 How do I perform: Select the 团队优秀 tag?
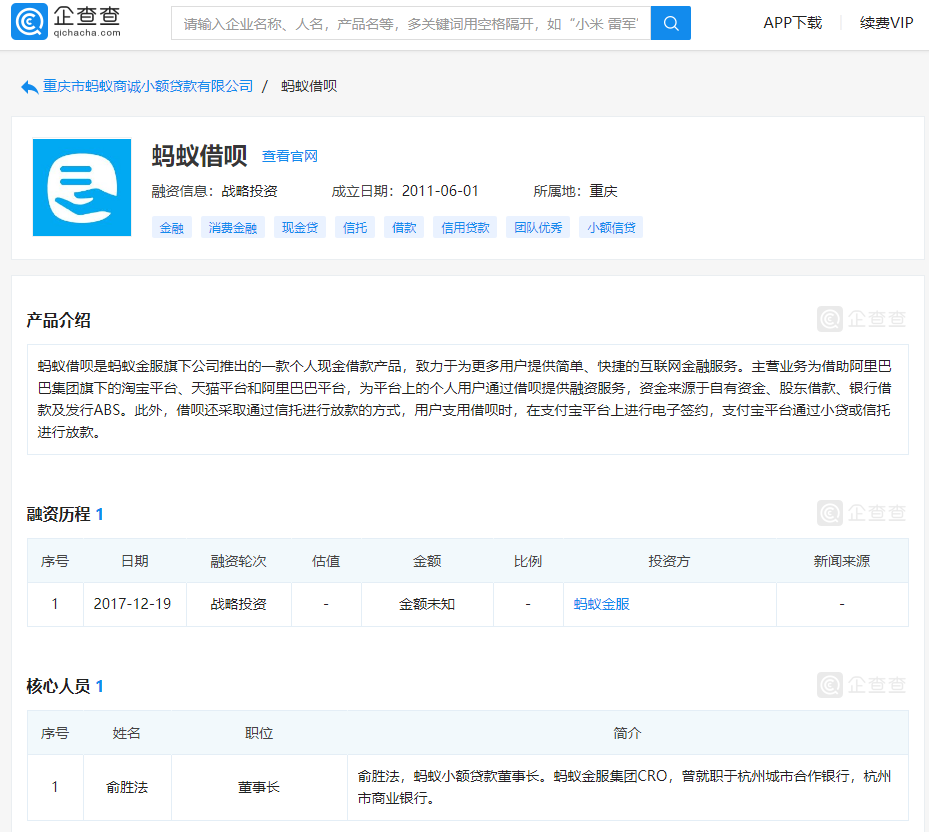pos(538,228)
